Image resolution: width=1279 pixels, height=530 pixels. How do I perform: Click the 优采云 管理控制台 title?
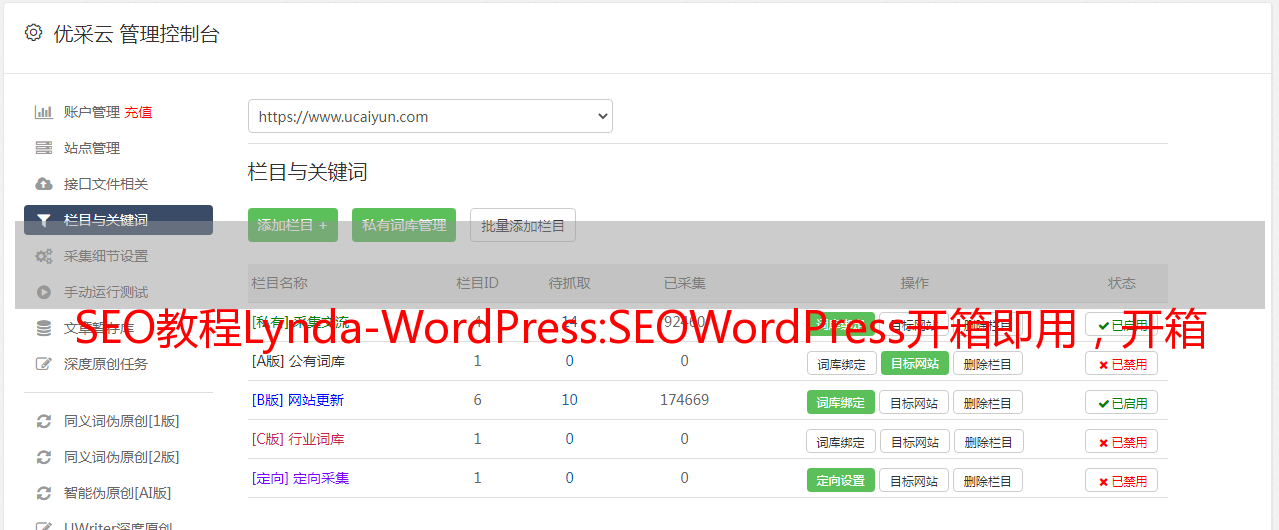click(136, 34)
